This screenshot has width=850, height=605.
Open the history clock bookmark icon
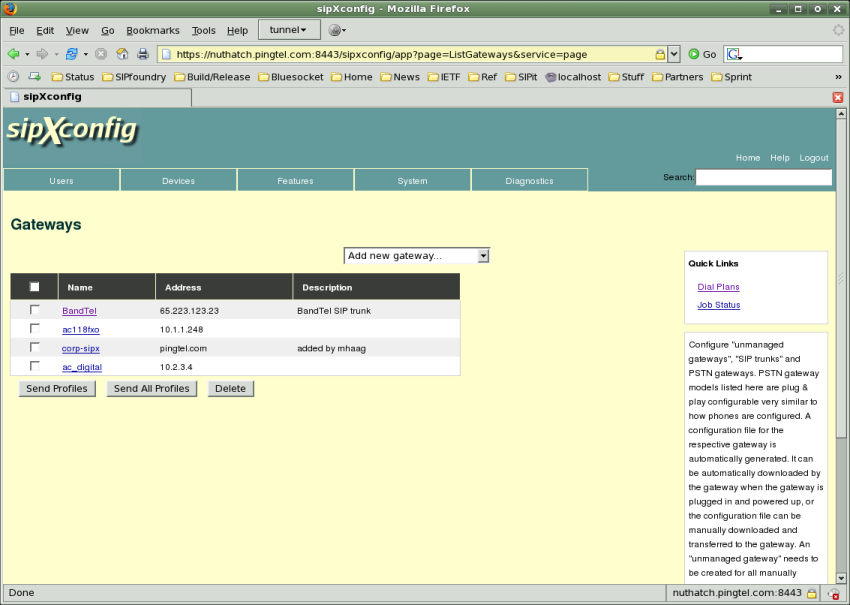pos(13,77)
